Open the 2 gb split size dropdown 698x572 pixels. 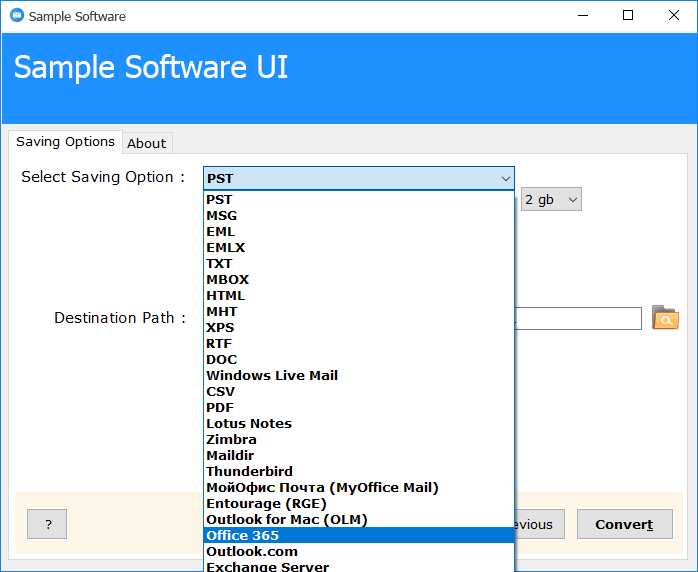tap(551, 199)
